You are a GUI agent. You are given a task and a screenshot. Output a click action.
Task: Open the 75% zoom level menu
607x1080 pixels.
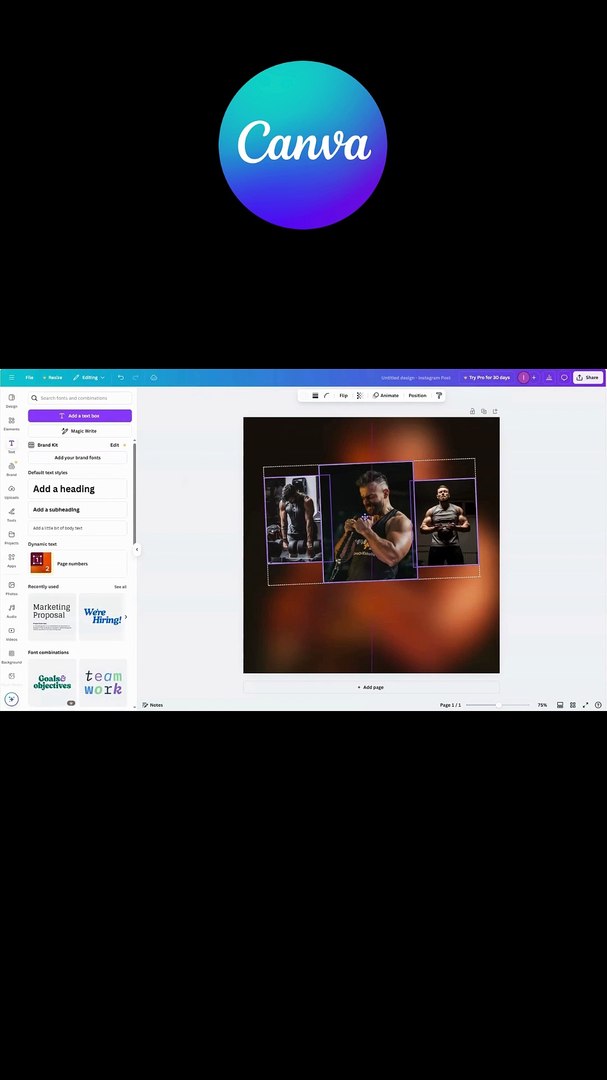point(542,705)
